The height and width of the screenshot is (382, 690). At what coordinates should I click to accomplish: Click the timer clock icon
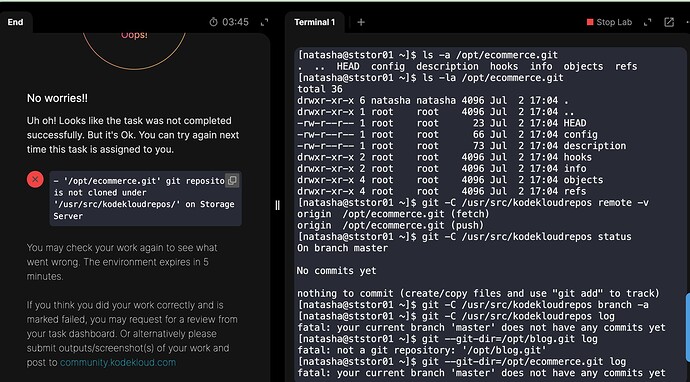point(213,22)
